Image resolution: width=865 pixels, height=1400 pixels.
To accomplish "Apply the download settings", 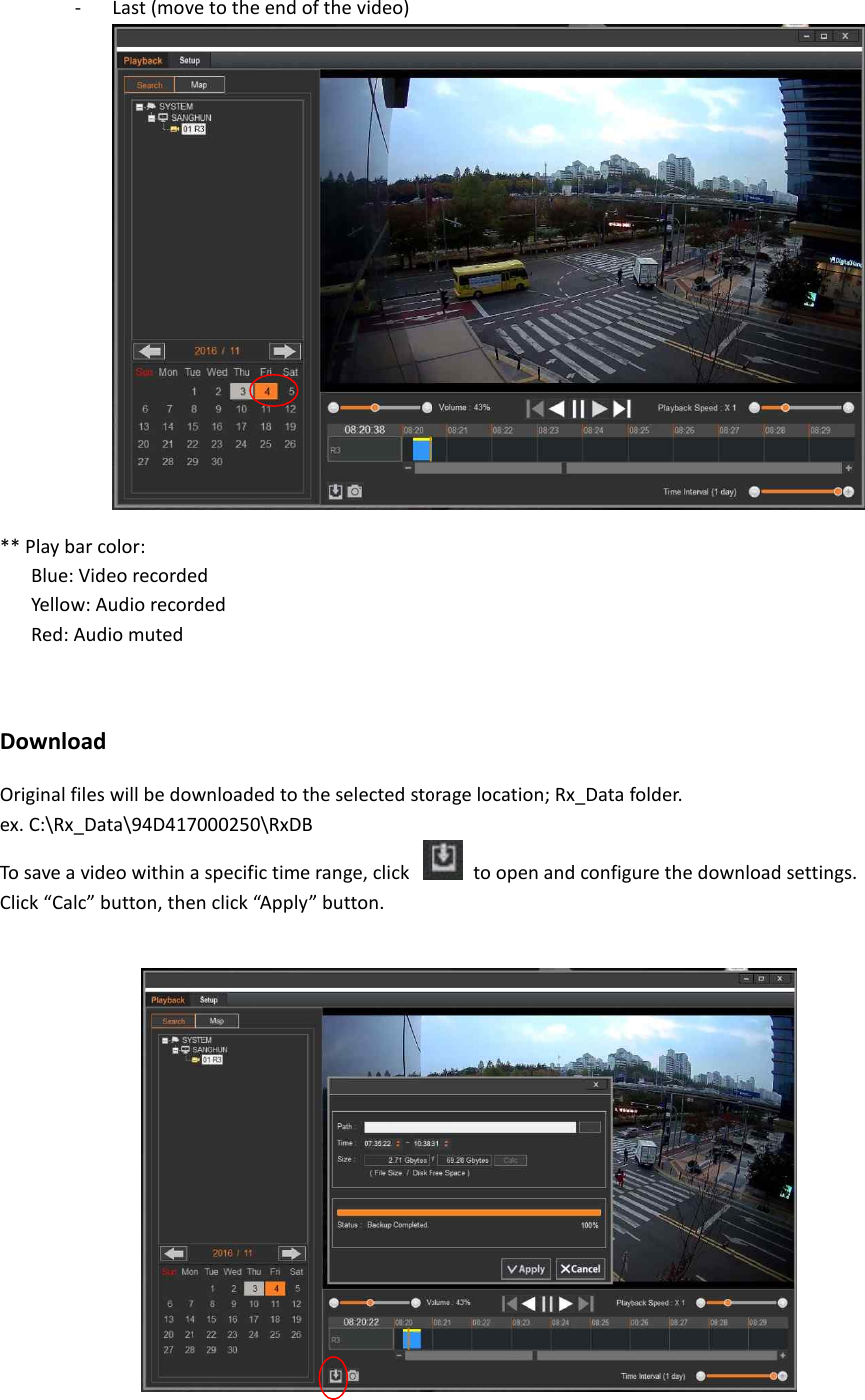I will [x=526, y=1269].
